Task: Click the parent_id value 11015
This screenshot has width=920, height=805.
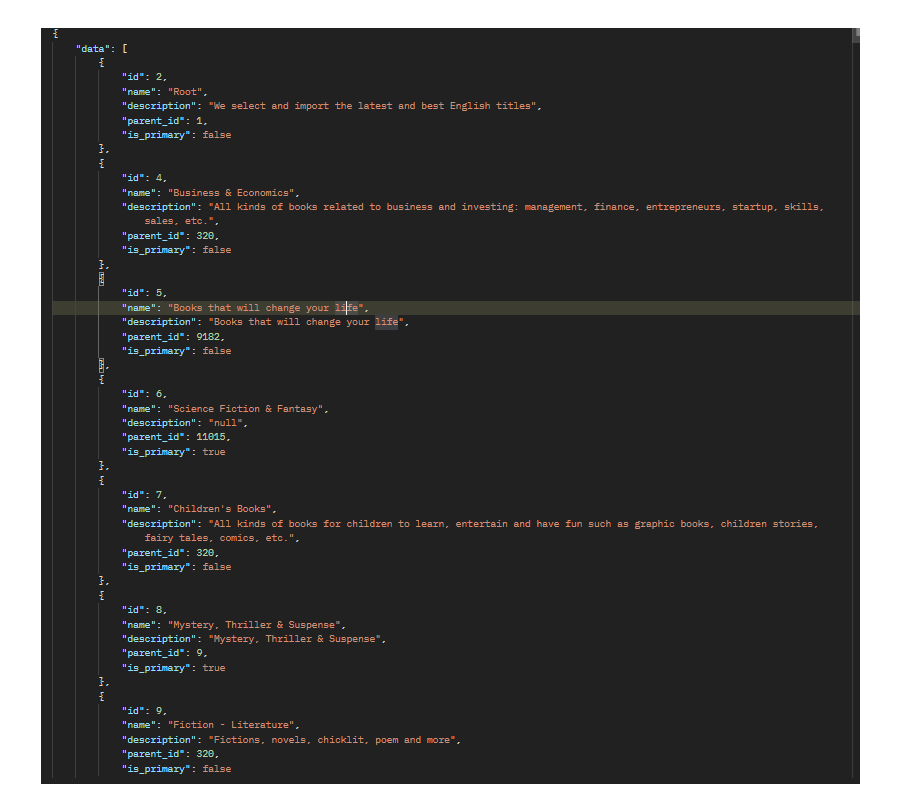Action: pos(211,437)
